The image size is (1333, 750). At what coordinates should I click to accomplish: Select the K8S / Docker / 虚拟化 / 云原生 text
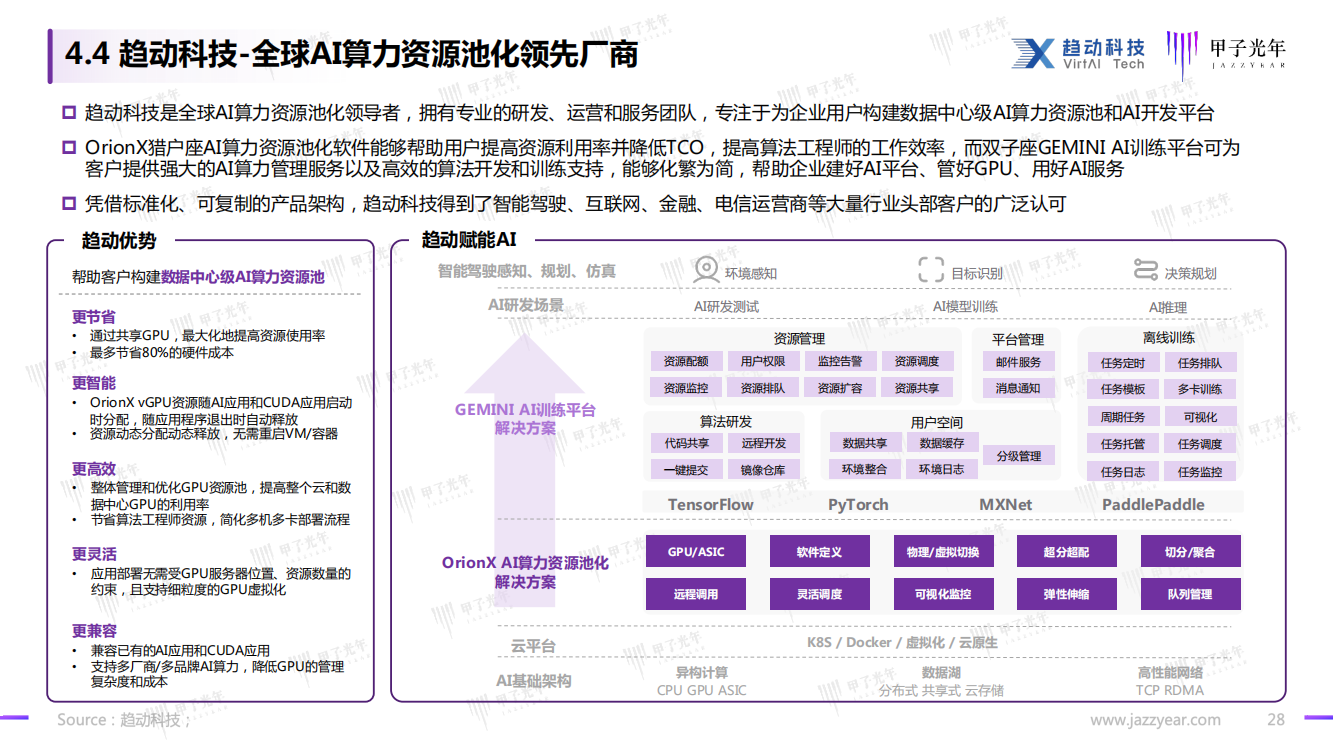pyautogui.click(x=902, y=642)
